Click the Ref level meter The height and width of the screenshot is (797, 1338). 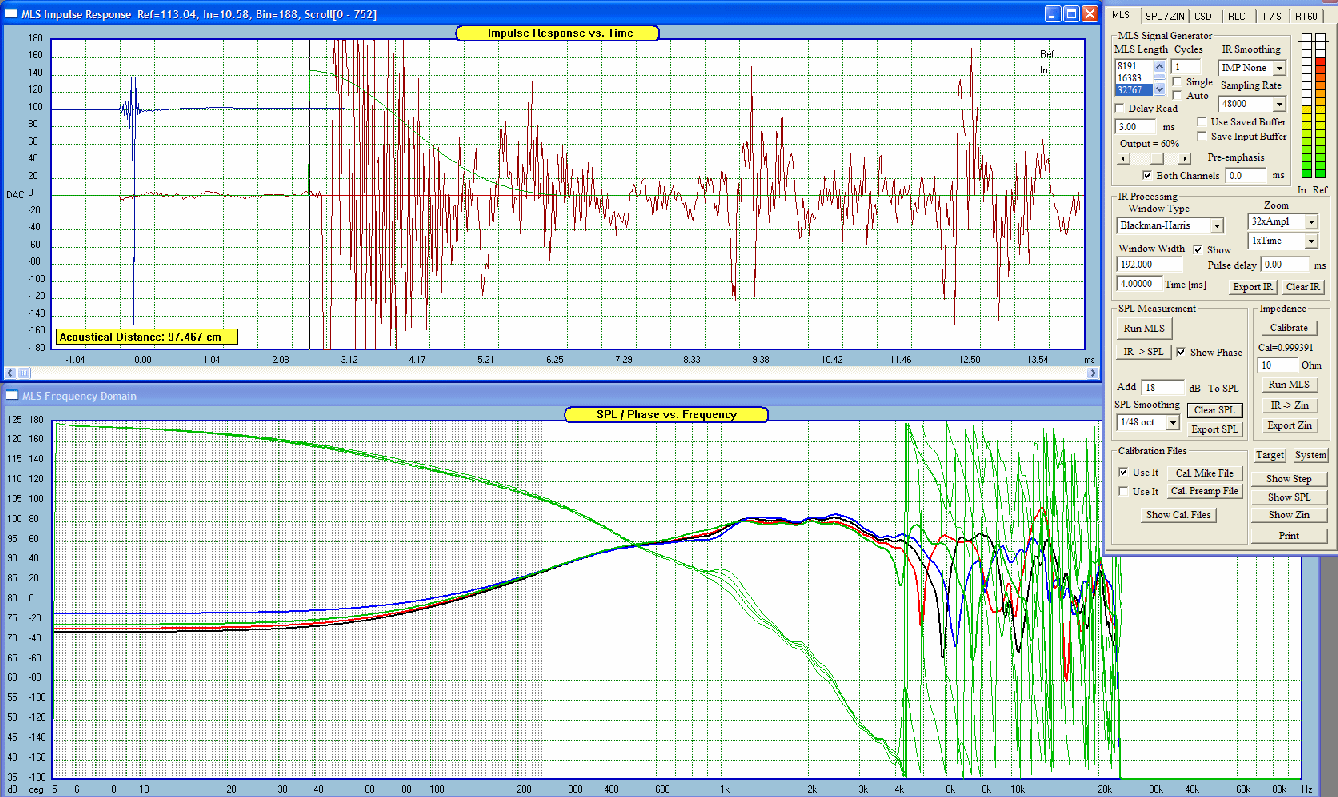[1322, 107]
